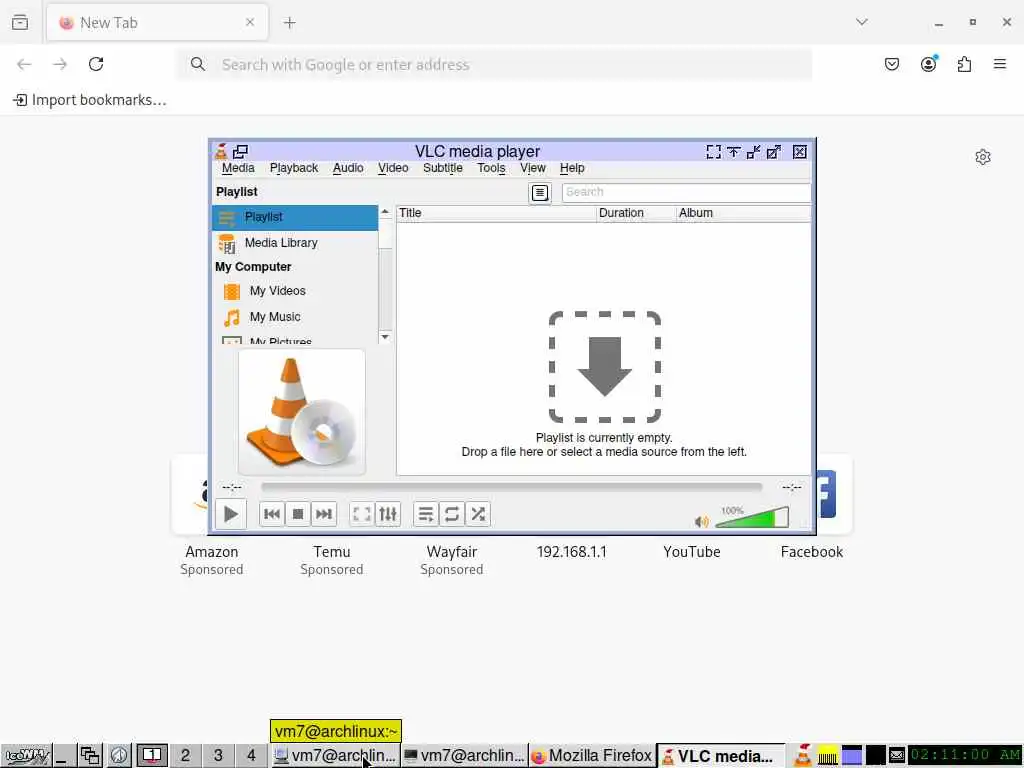This screenshot has height=768, width=1024.
Task: Open 192.168.1.1 shortcut
Action: [571, 552]
